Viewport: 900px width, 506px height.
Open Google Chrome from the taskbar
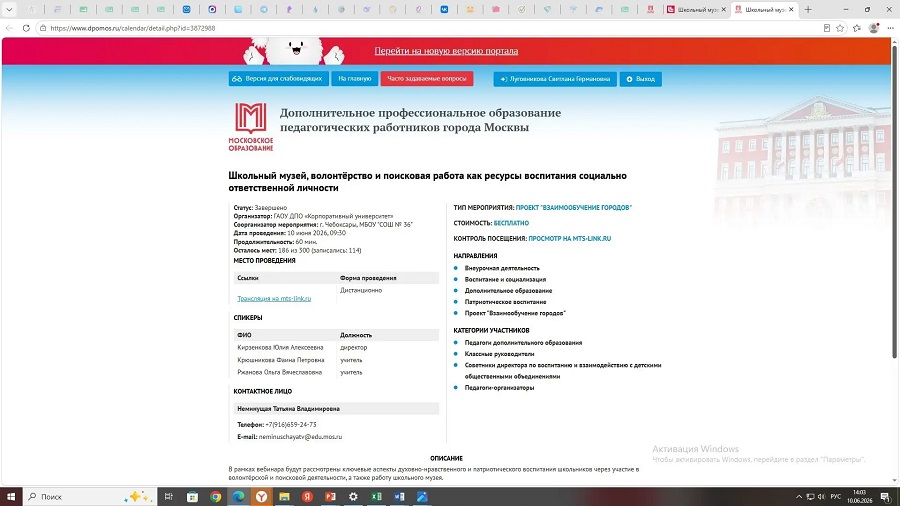pyautogui.click(x=215, y=497)
